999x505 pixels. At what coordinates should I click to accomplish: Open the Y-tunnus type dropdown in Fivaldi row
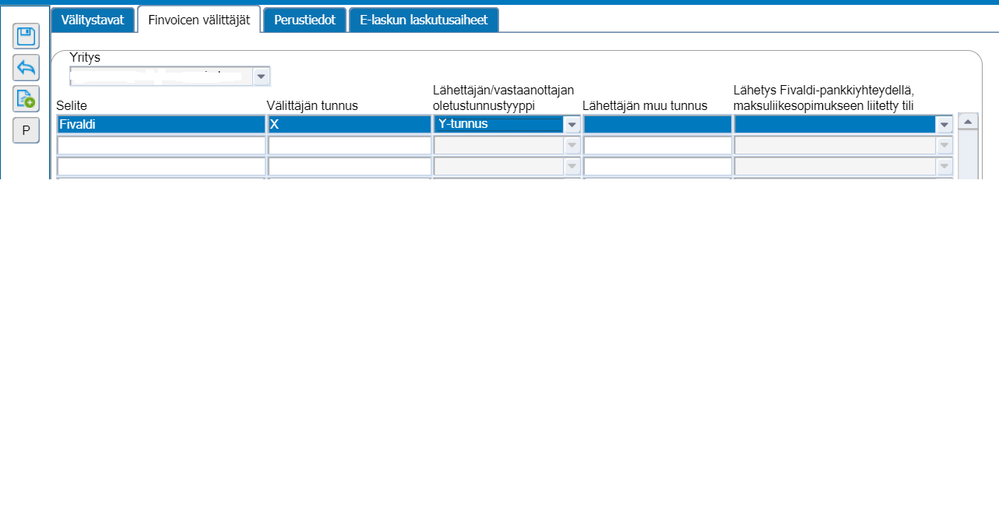tap(571, 124)
